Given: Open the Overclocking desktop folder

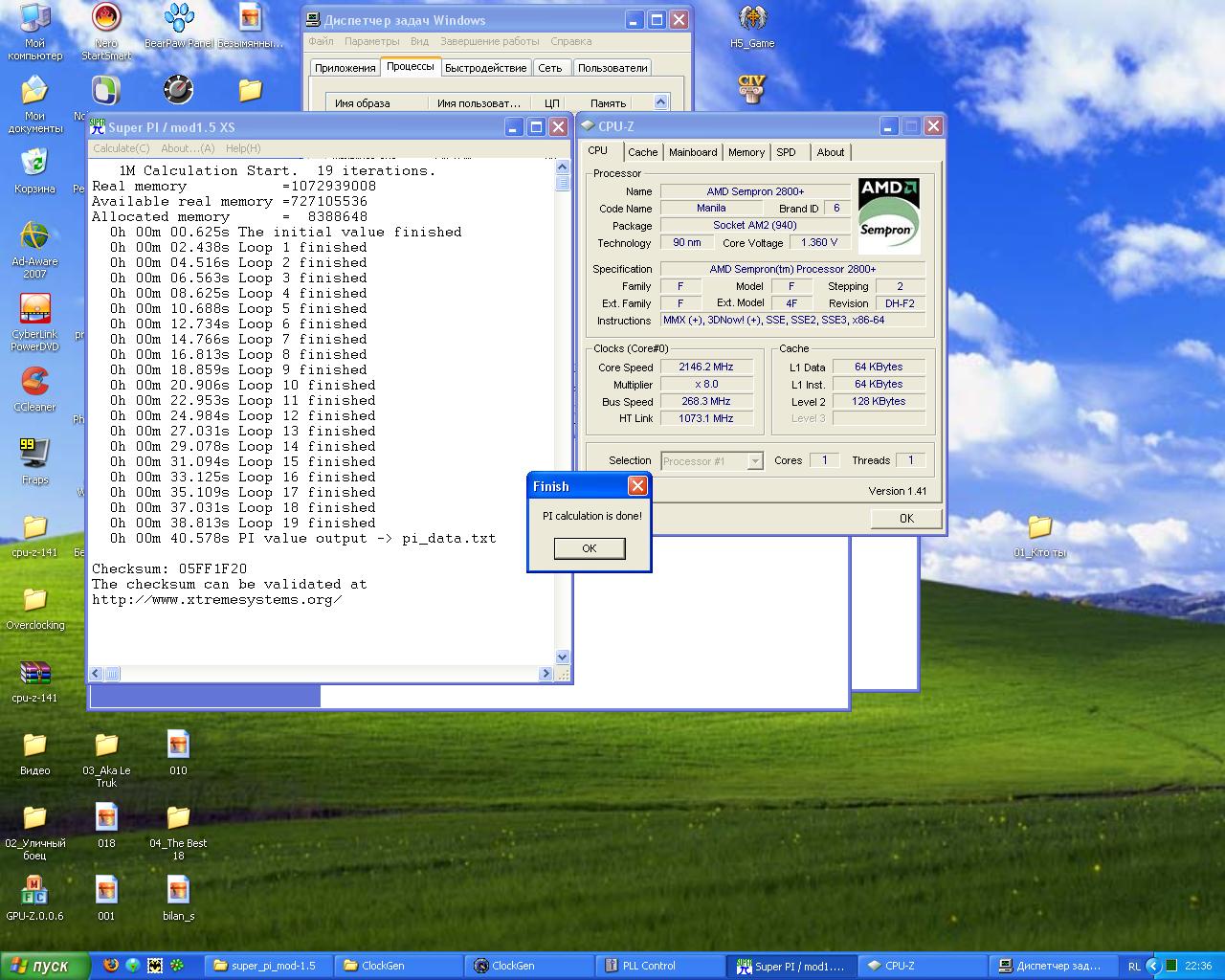Looking at the screenshot, I should [34, 607].
